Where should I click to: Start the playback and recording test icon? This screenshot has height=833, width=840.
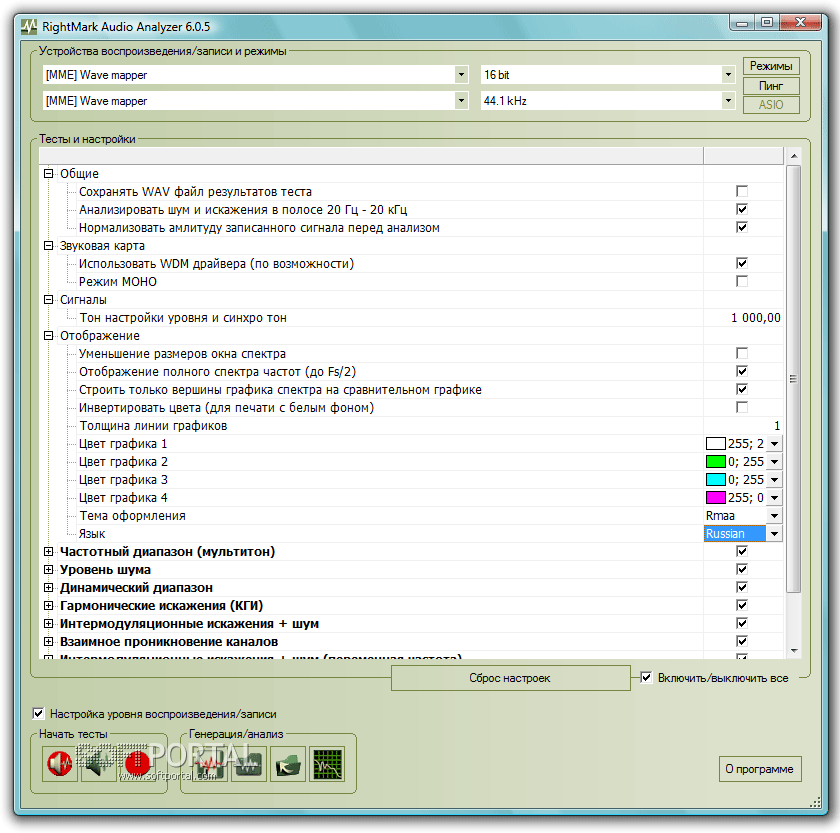tap(60, 763)
